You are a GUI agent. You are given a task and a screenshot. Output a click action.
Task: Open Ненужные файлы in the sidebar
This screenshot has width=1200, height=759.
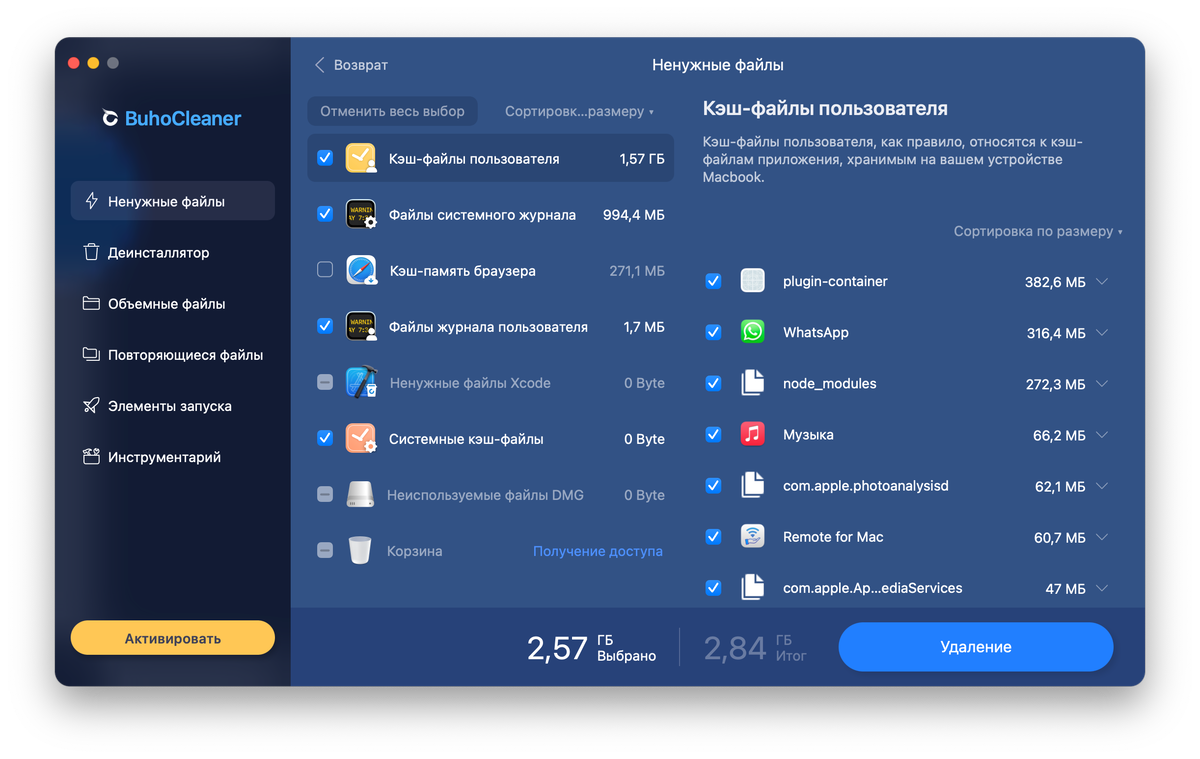point(172,201)
